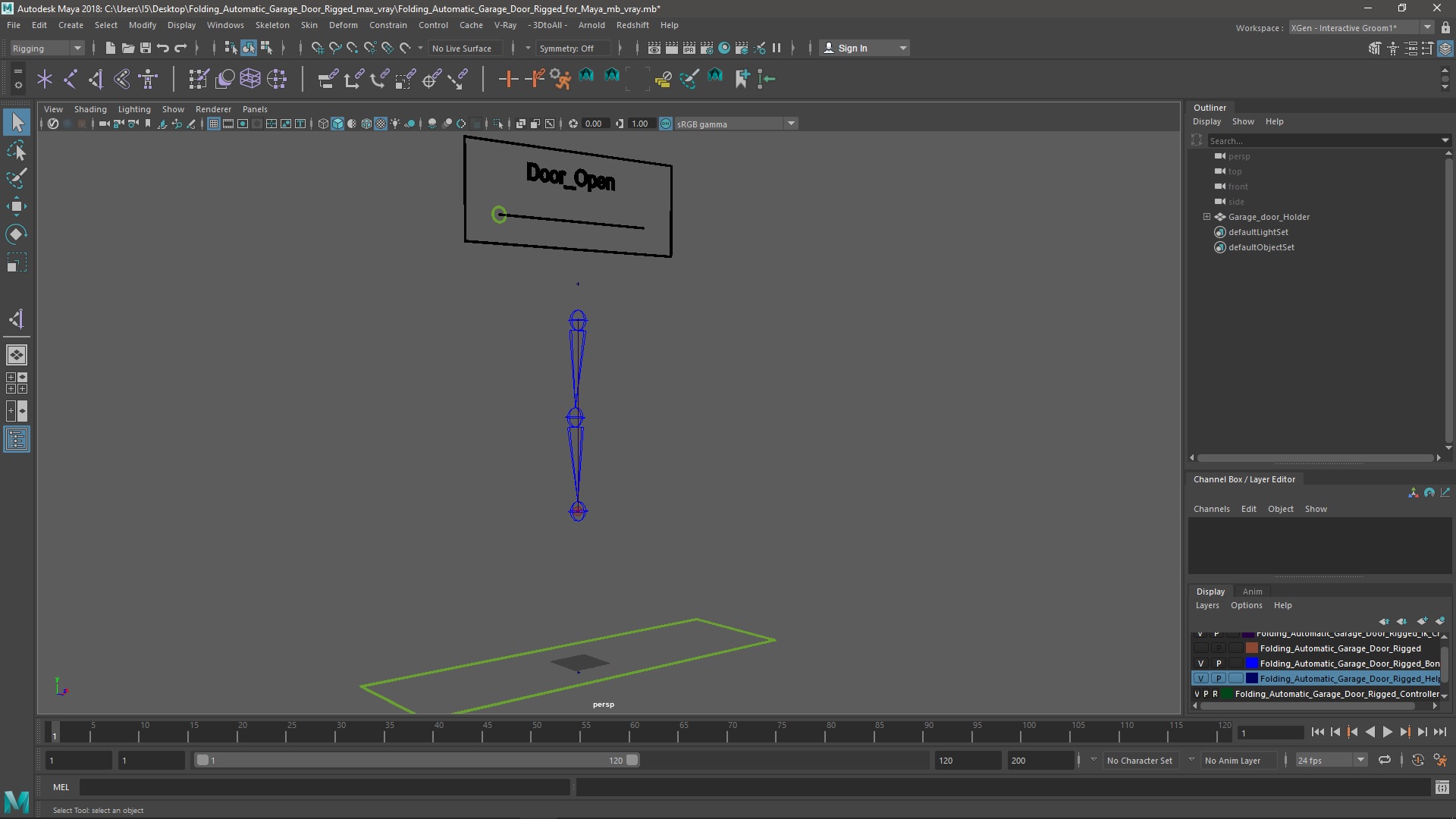The width and height of the screenshot is (1456, 819).
Task: Select the arrow Select tool in the toolbox
Action: (17, 122)
